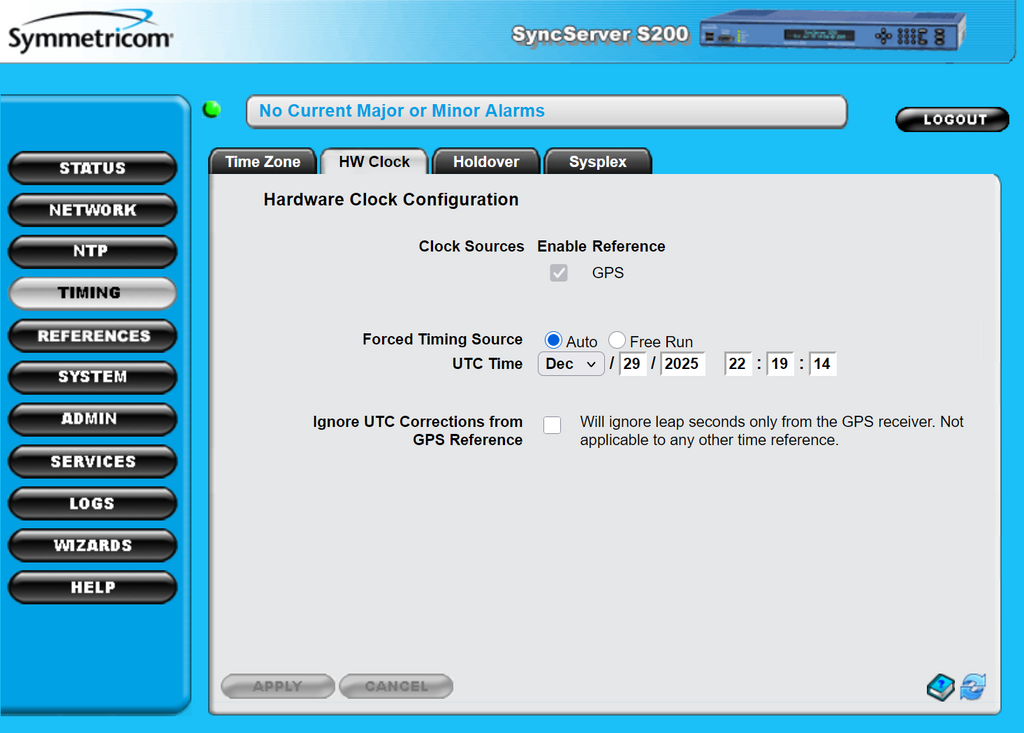Viewport: 1024px width, 733px height.
Task: Click the UTC hour field
Action: (738, 364)
